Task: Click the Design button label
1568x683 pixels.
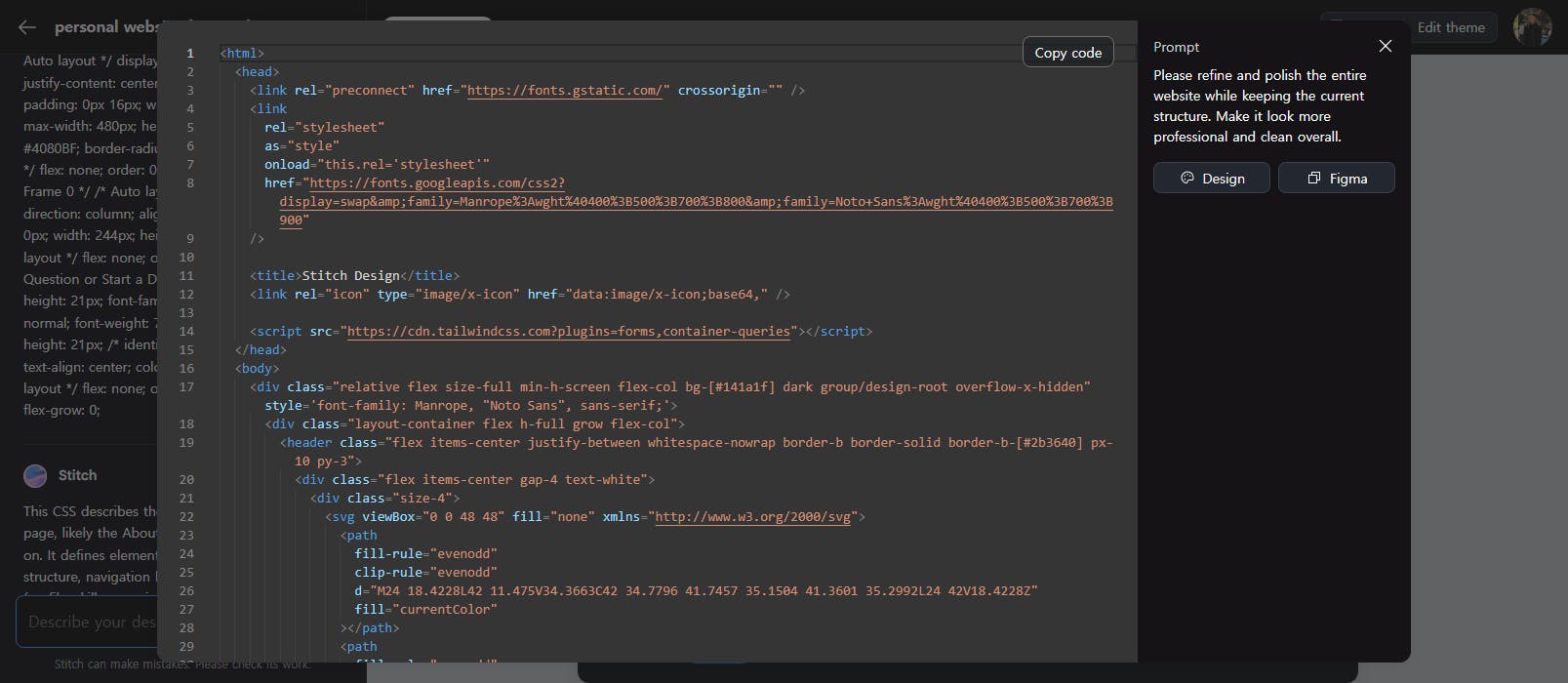Action: [x=1223, y=179]
